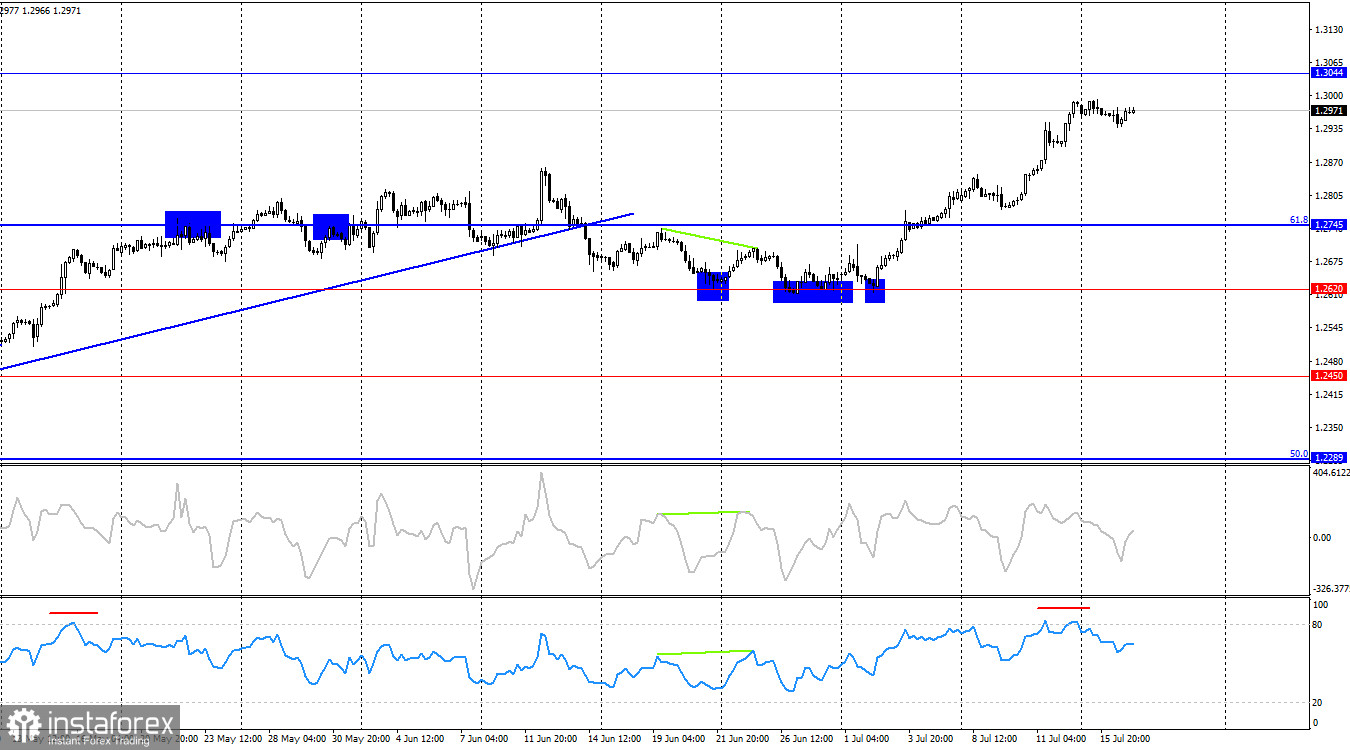Click the 1.3044 blue price level tag
The width and height of the screenshot is (1350, 750).
tap(1329, 73)
